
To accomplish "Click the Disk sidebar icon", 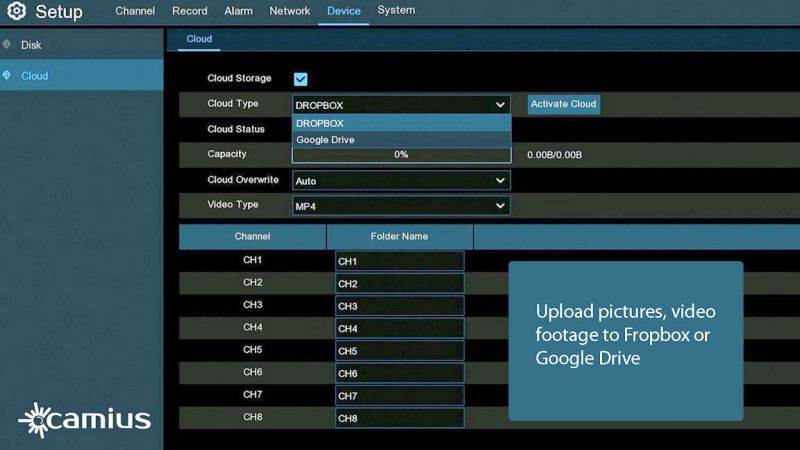I will coord(8,45).
